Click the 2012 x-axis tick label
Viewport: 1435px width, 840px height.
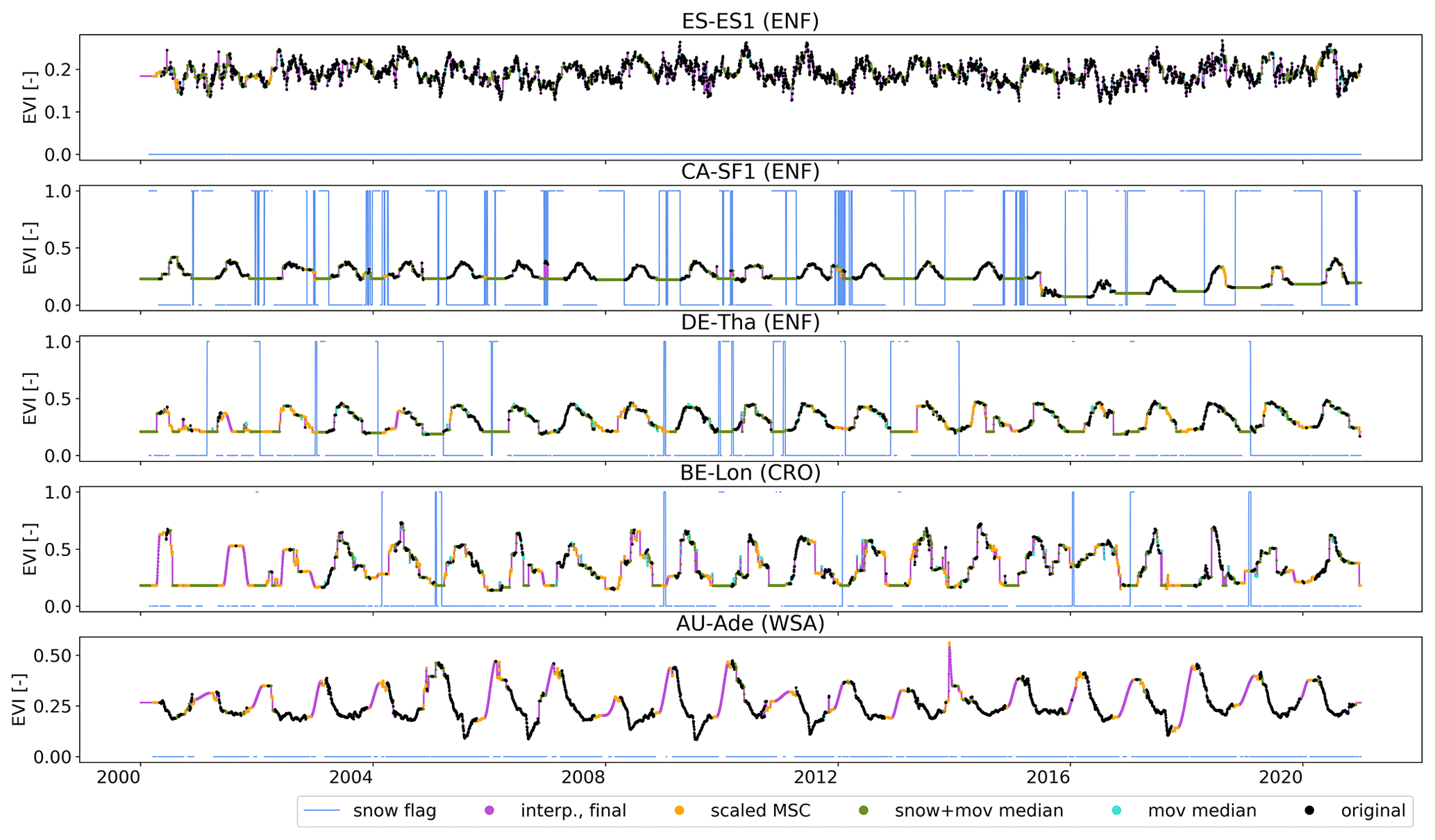pyautogui.click(x=817, y=778)
